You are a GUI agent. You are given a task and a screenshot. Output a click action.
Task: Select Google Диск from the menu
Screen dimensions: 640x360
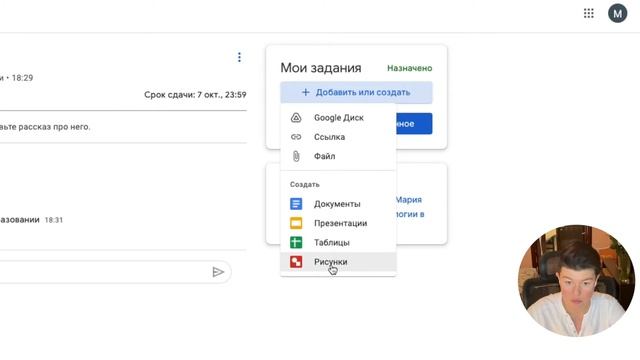[338, 118]
